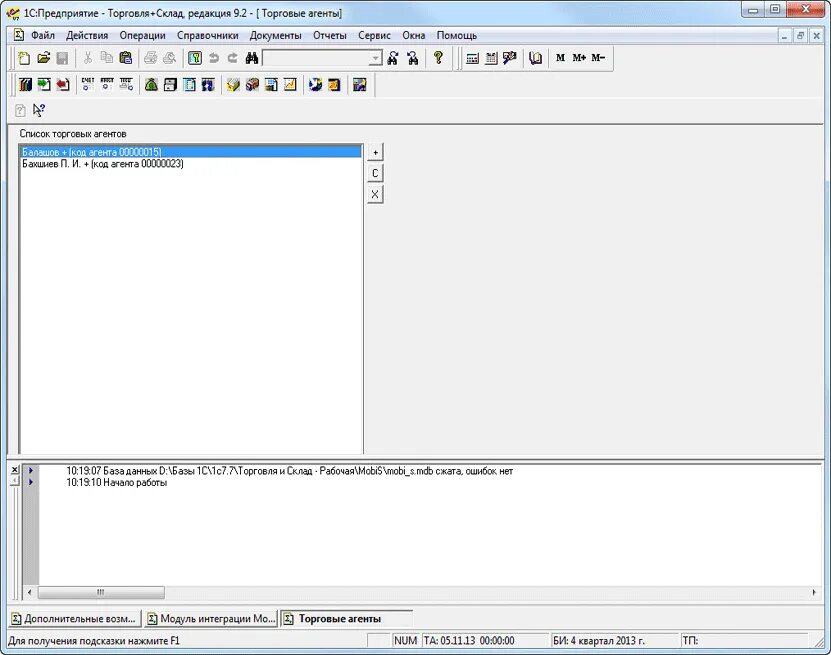Click the striped books icon in second toolbar

25,84
